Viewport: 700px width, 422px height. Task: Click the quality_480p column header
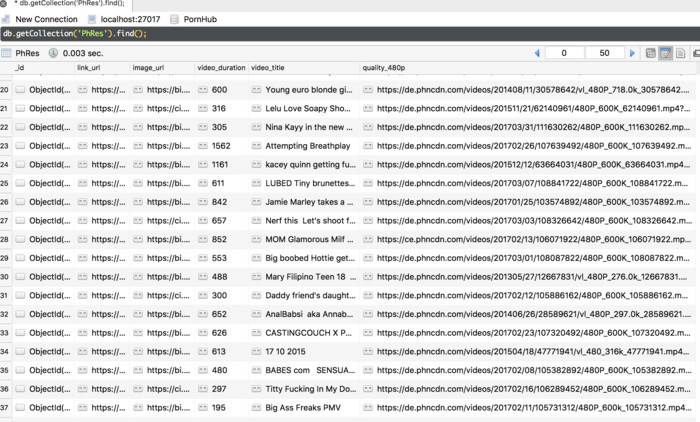pos(383,68)
